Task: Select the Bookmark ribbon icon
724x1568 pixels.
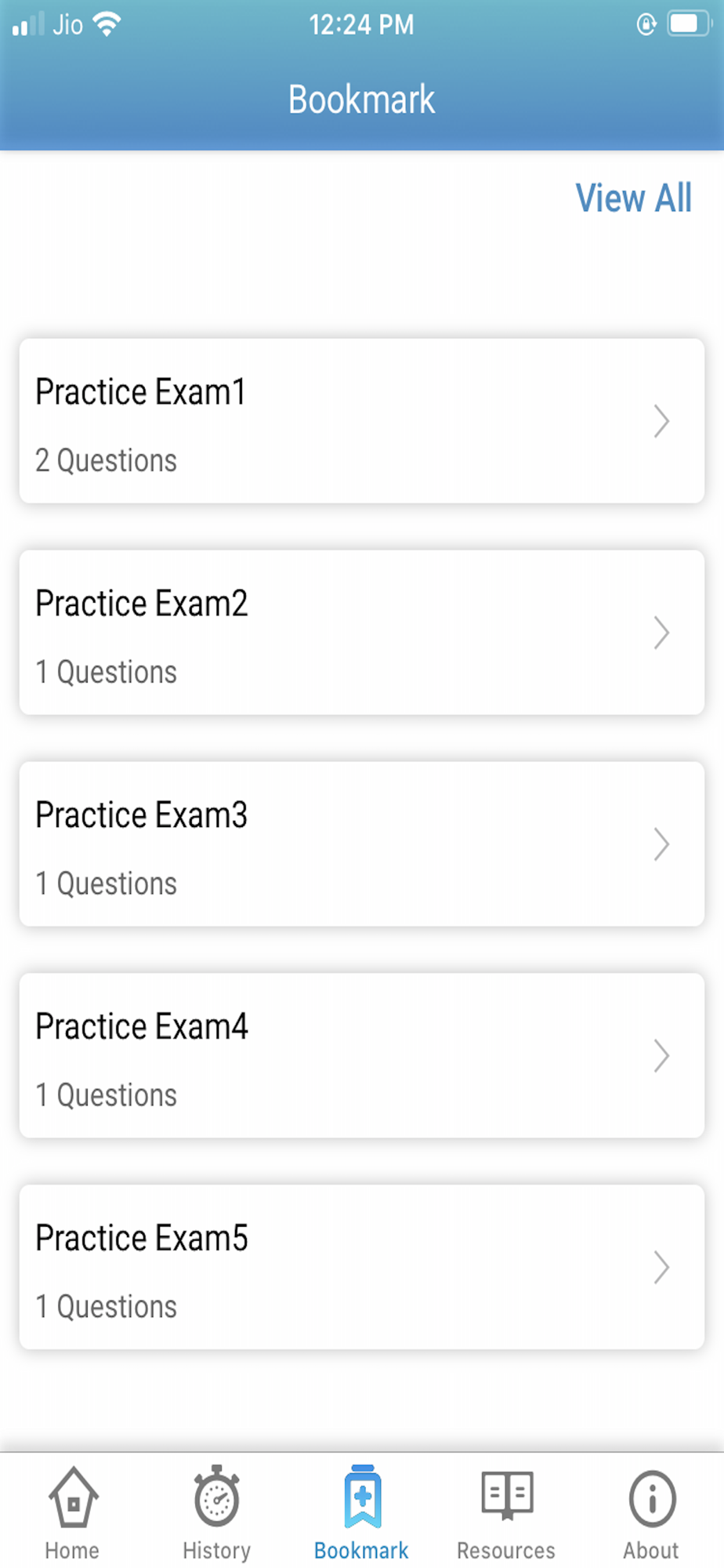Action: pyautogui.click(x=362, y=1496)
